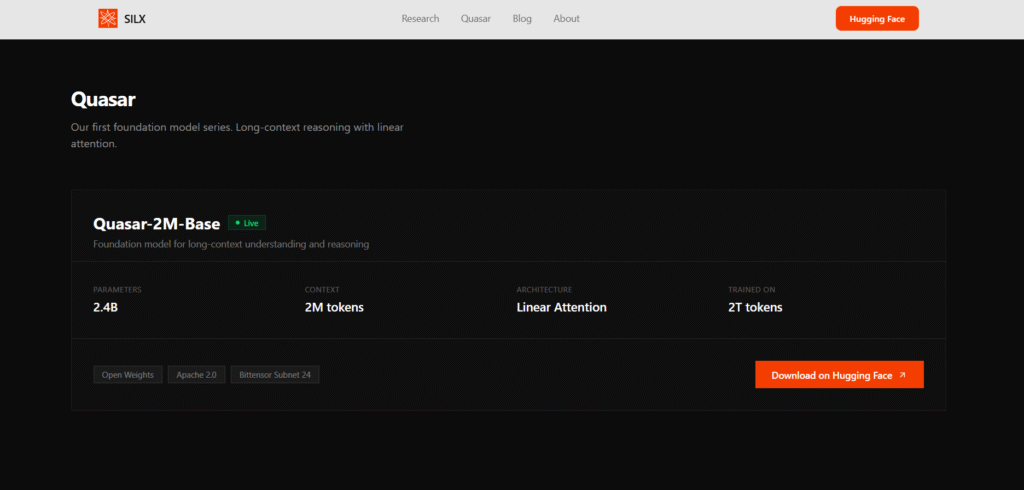Select the Quasar-2M-Base model title

tap(156, 224)
